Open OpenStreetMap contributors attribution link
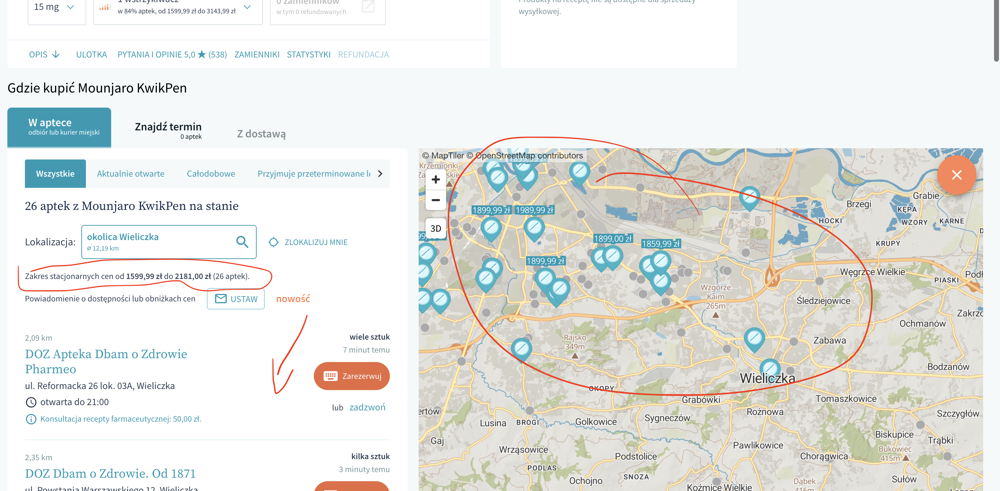Image resolution: width=1000 pixels, height=491 pixels. [524, 156]
